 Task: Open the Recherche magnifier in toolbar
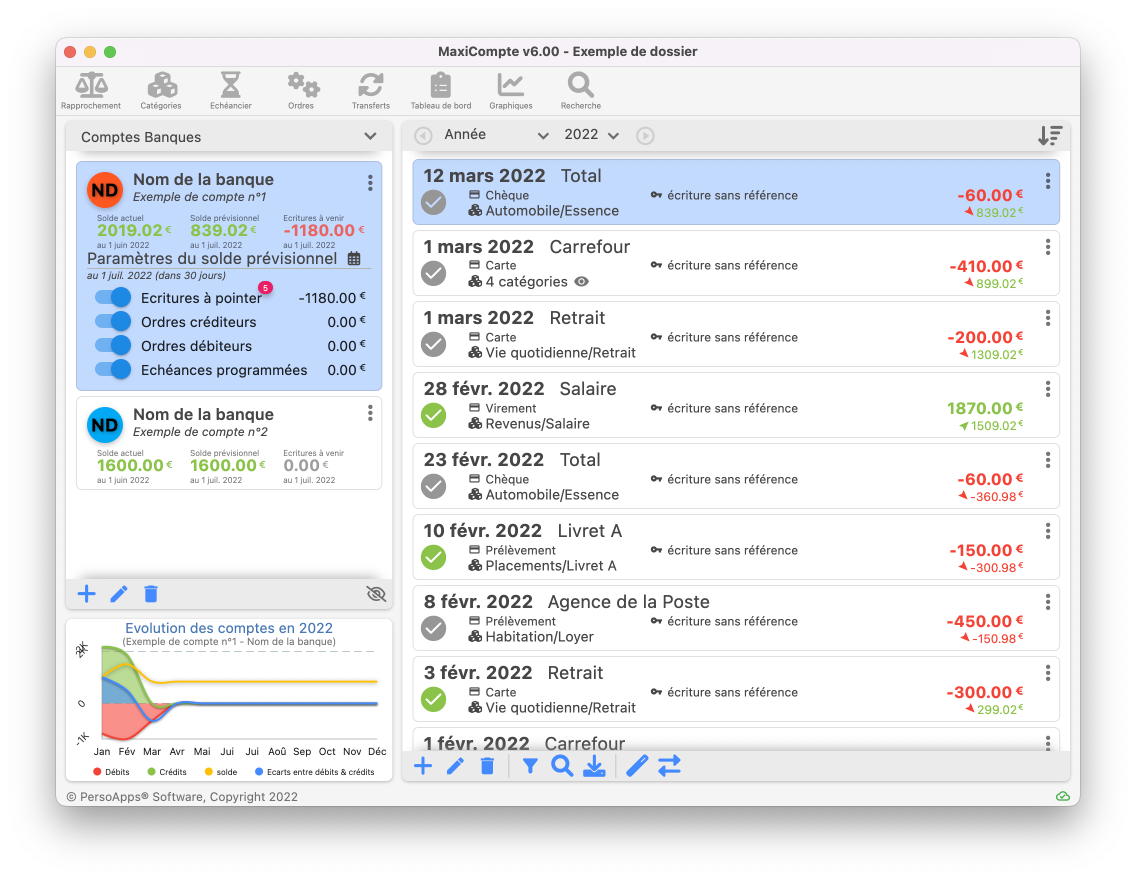580,91
